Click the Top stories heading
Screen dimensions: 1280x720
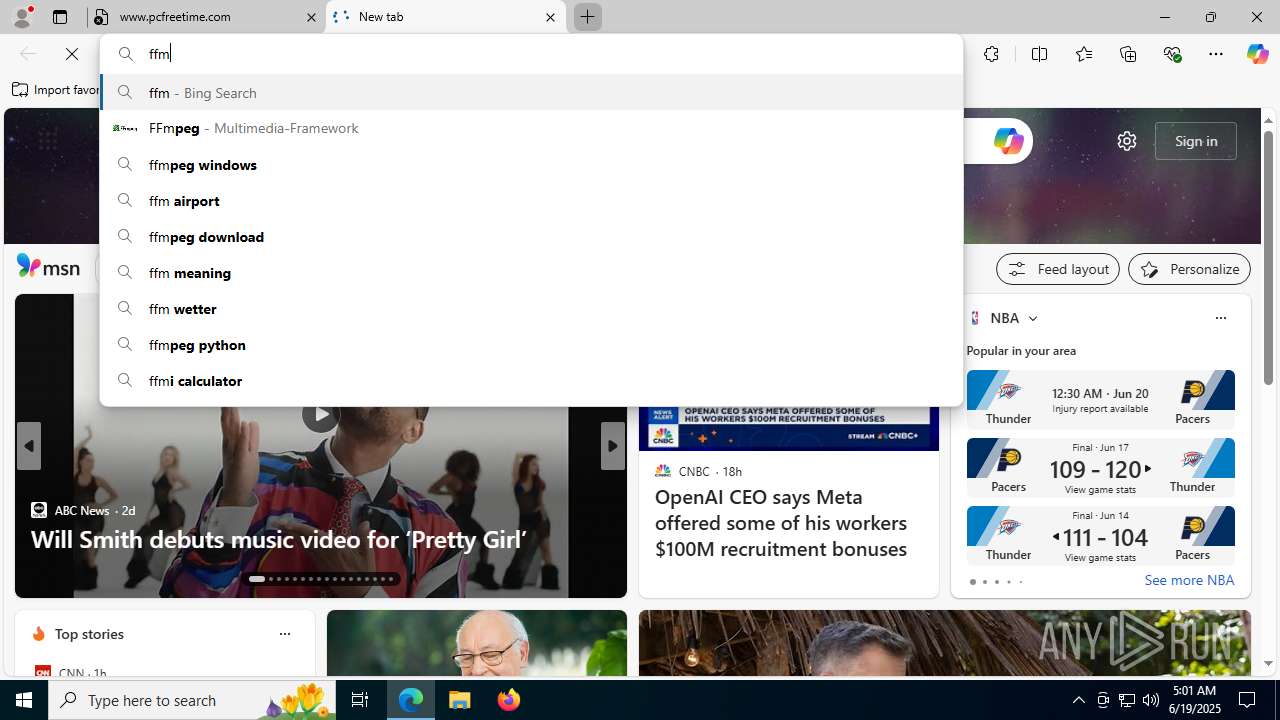point(89,634)
